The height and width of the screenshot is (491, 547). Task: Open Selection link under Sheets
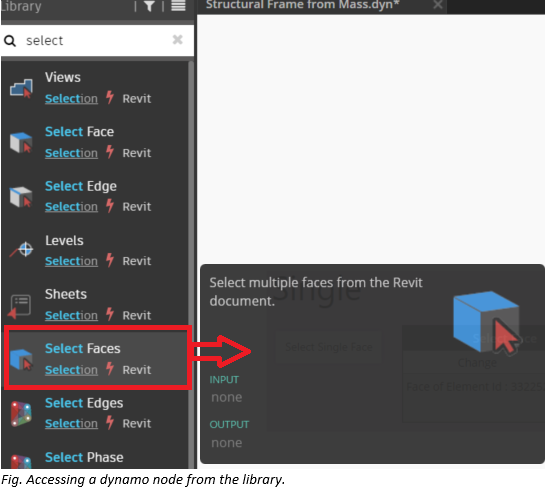(71, 315)
